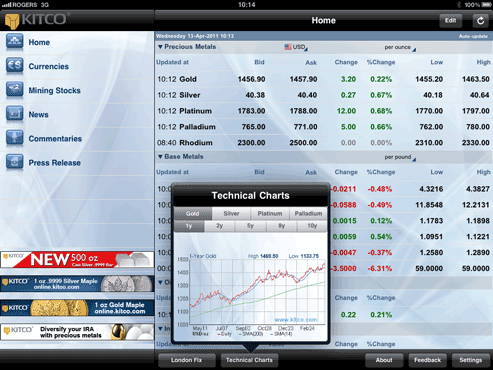This screenshot has width=493, height=370.
Task: Open Press Release section
Action: pyautogui.click(x=54, y=163)
